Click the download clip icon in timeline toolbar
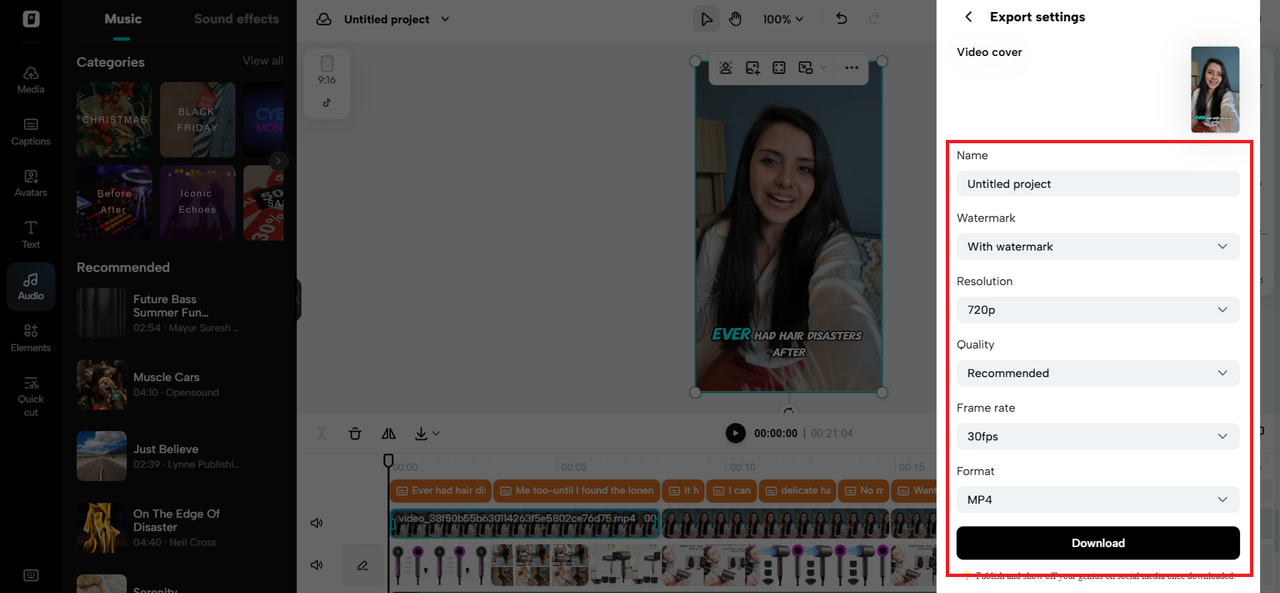1280x593 pixels. coord(421,433)
